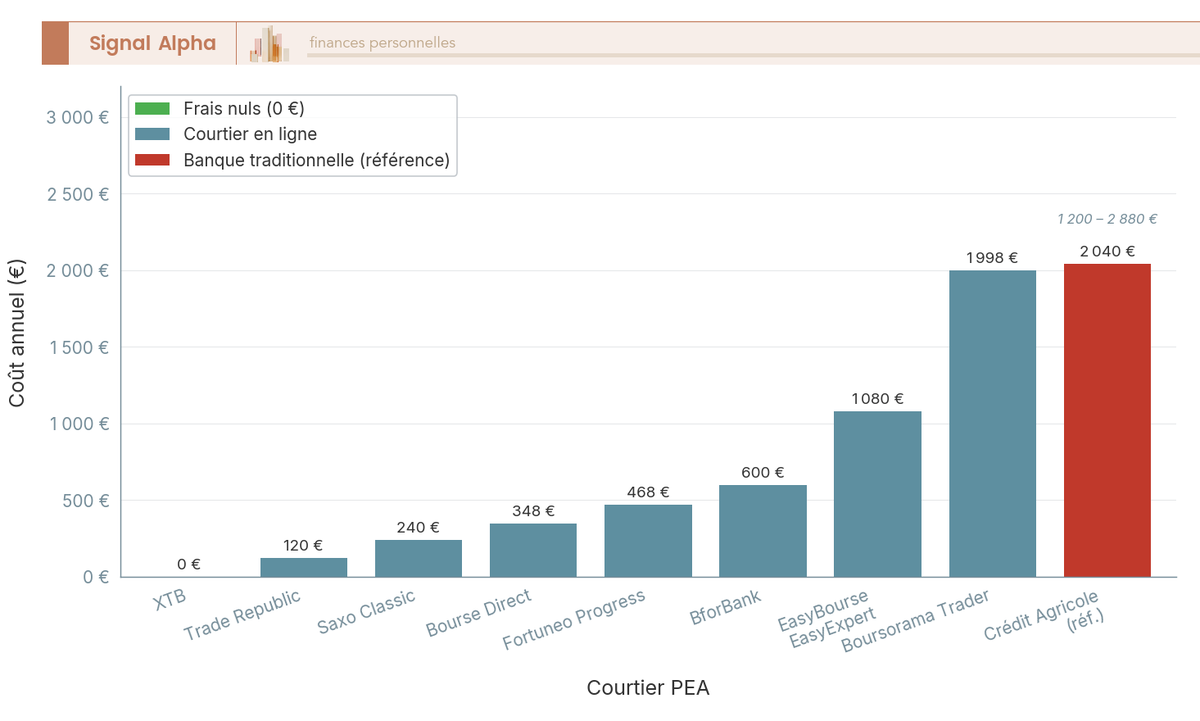Click the Boursorama Trader bar
Image resolution: width=1200 pixels, height=721 pixels.
pos(992,420)
